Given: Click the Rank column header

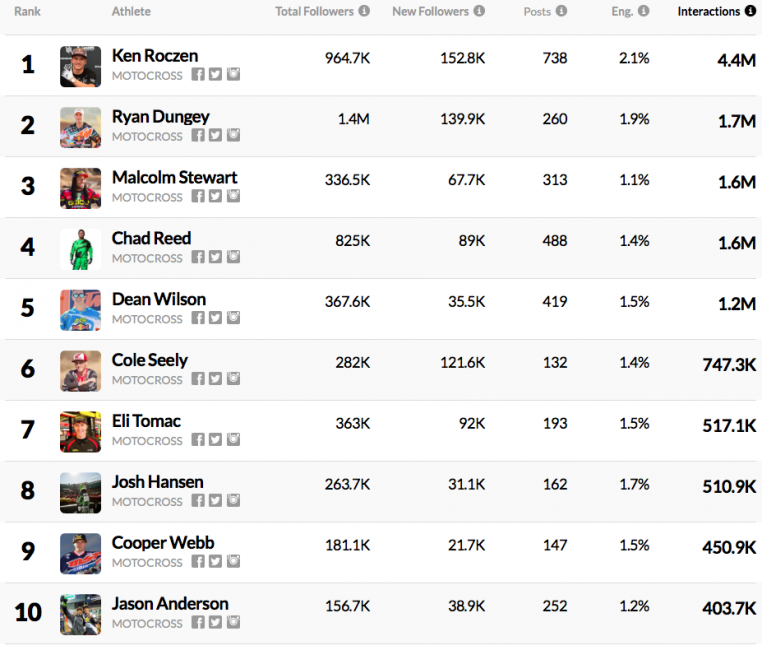Looking at the screenshot, I should [x=27, y=12].
